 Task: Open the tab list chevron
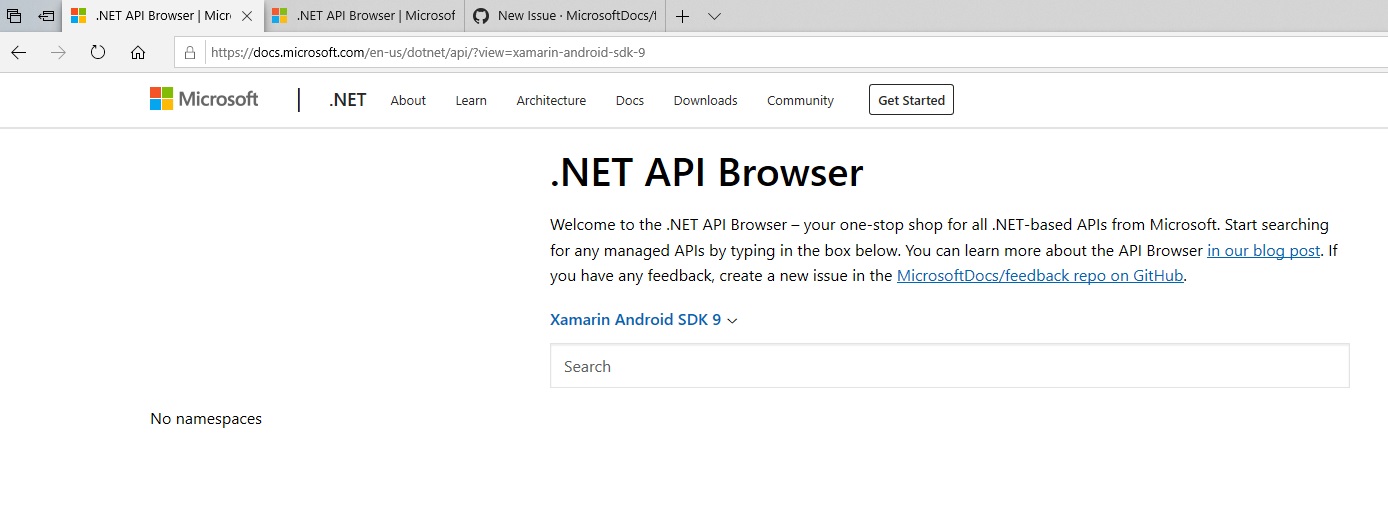[x=714, y=16]
